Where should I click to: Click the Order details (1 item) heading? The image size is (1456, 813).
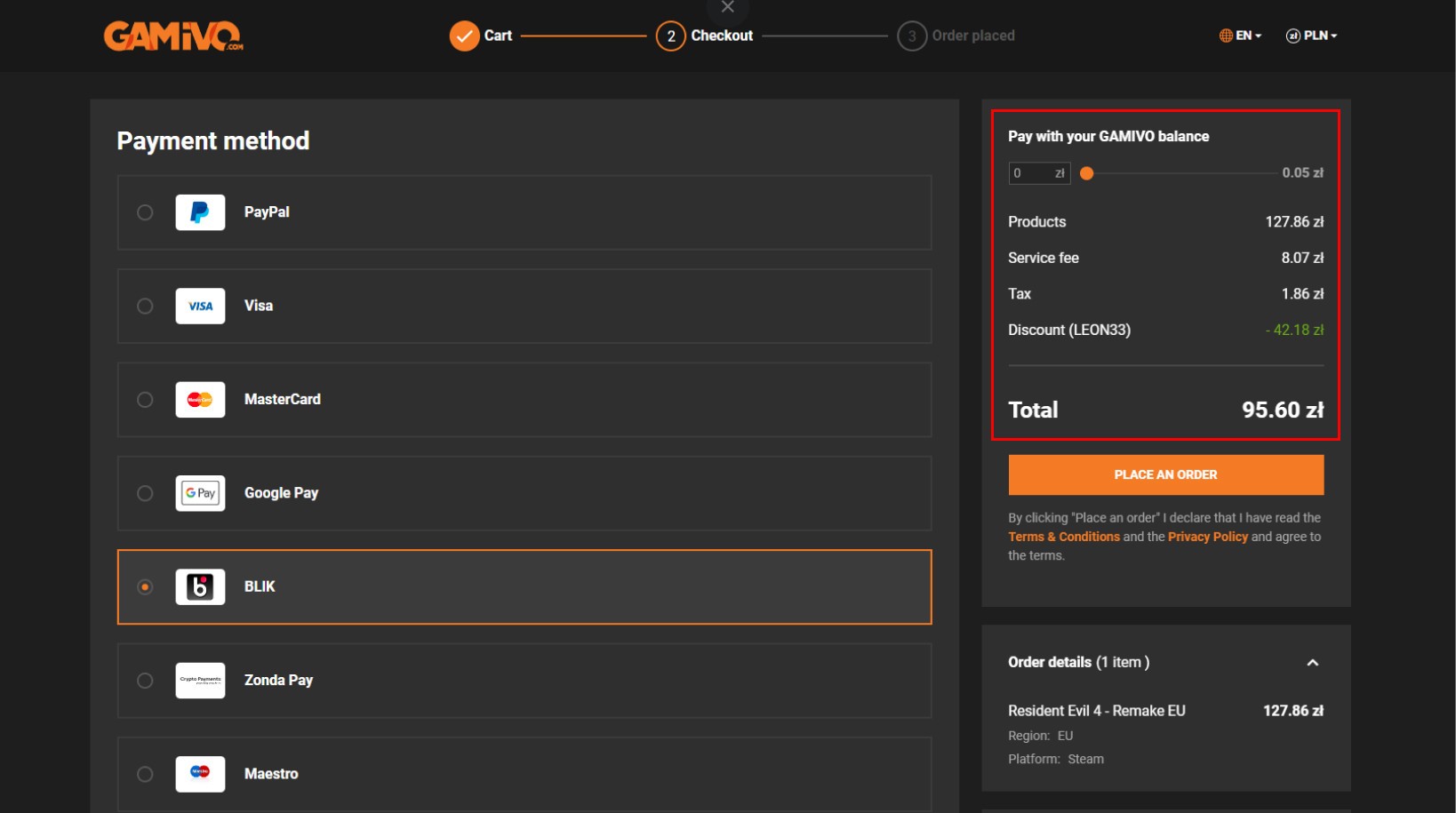tap(1078, 663)
